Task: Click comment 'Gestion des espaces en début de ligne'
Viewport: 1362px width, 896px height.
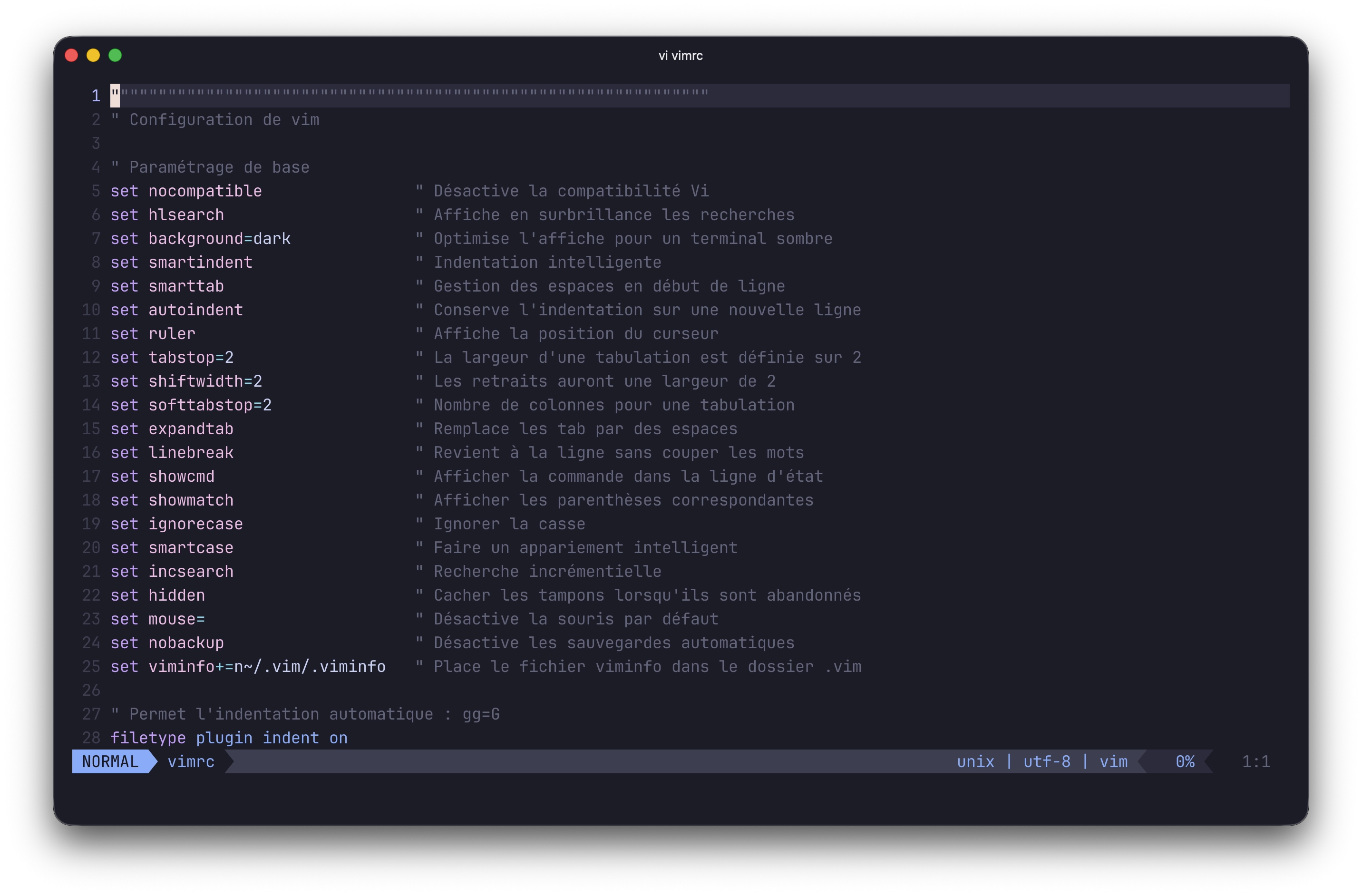Action: coord(609,286)
